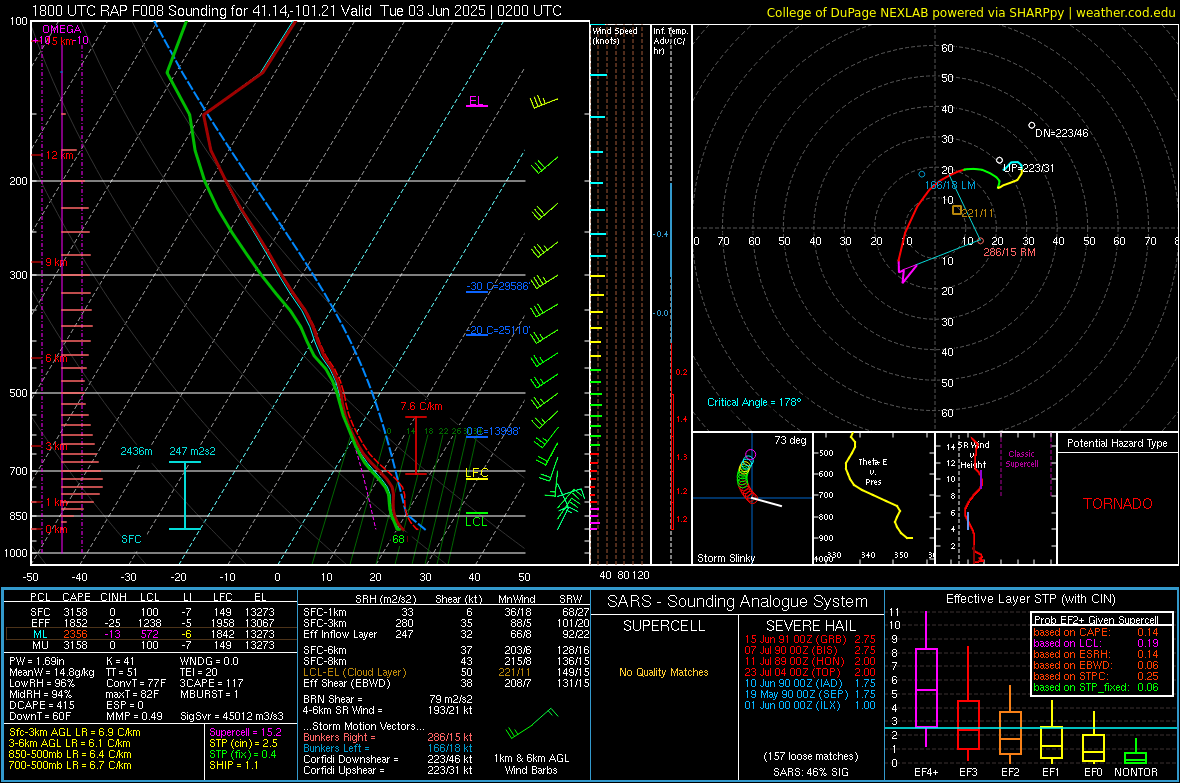Image resolution: width=1180 pixels, height=783 pixels.
Task: Click the '73 deg' slinky tilt value
Action: click(790, 440)
